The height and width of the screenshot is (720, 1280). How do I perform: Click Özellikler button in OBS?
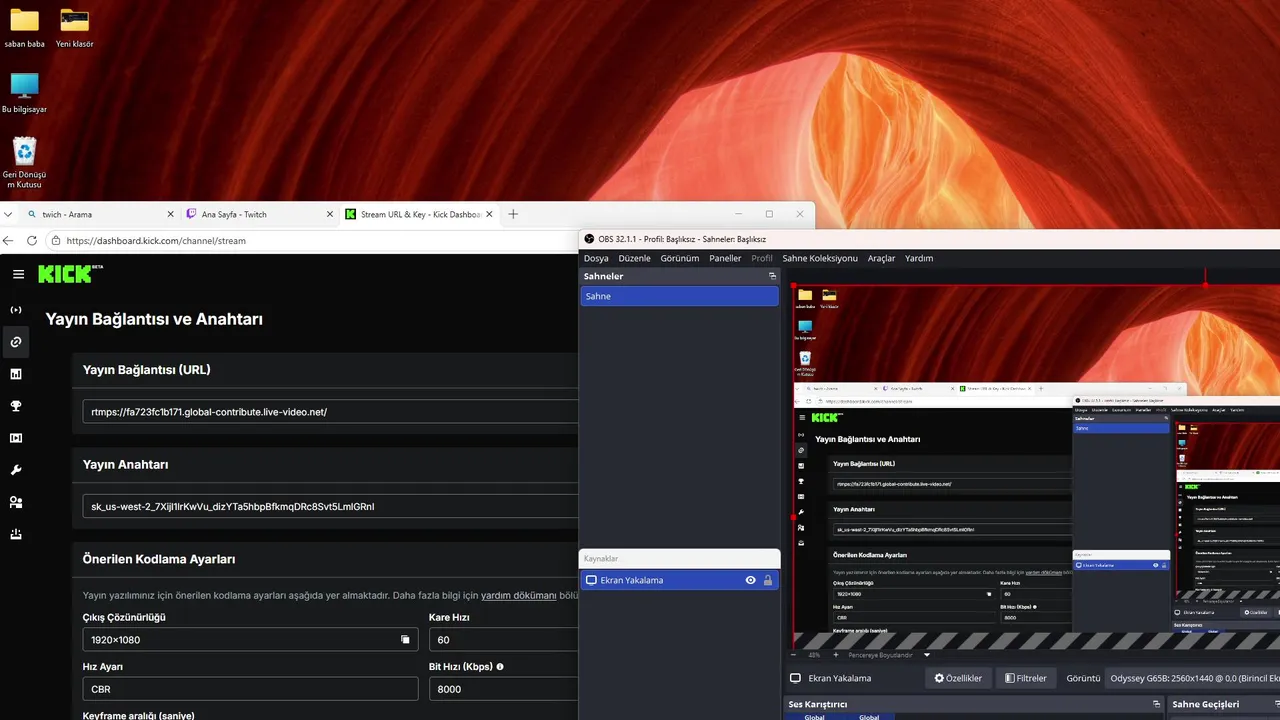coord(958,678)
